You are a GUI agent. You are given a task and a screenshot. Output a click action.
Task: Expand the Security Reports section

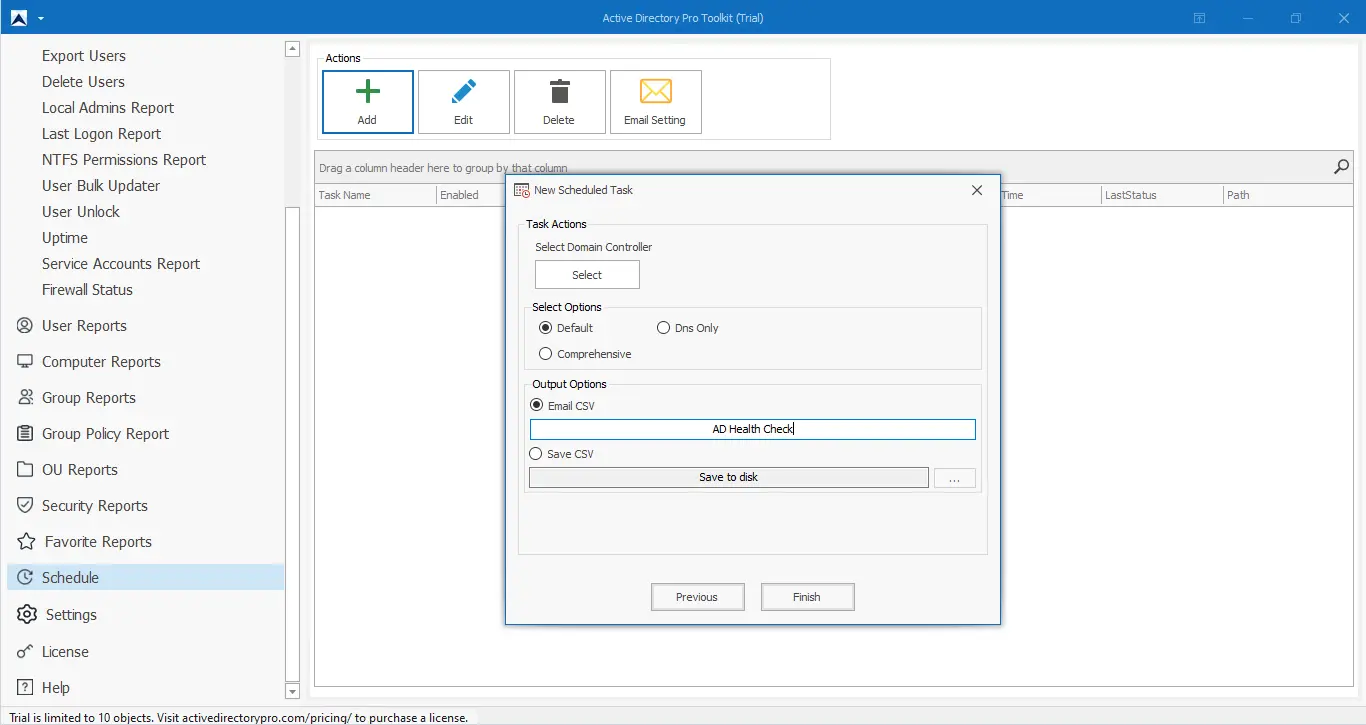95,506
